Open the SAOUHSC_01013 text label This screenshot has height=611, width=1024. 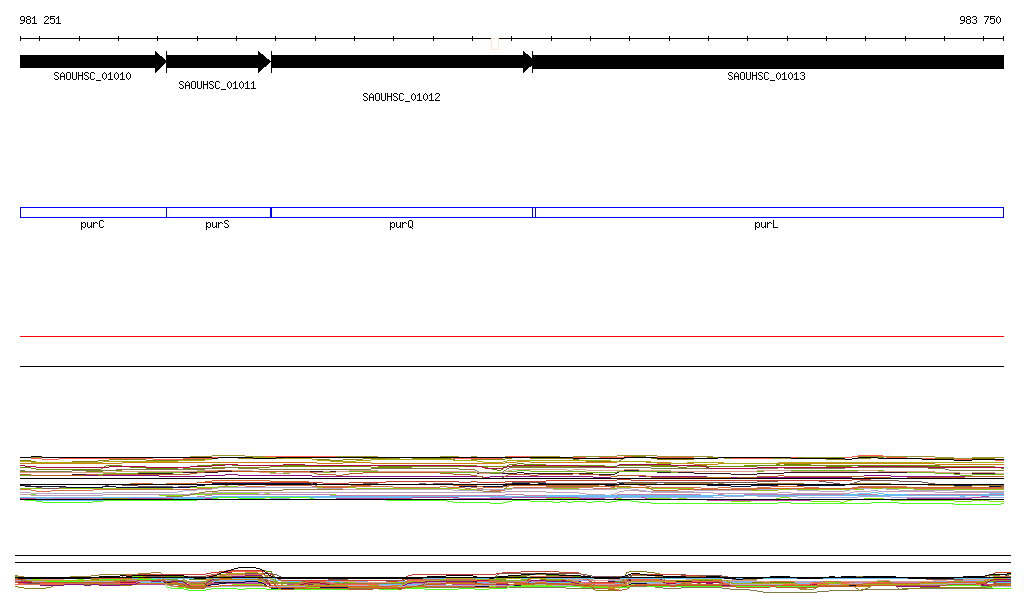pyautogui.click(x=766, y=76)
